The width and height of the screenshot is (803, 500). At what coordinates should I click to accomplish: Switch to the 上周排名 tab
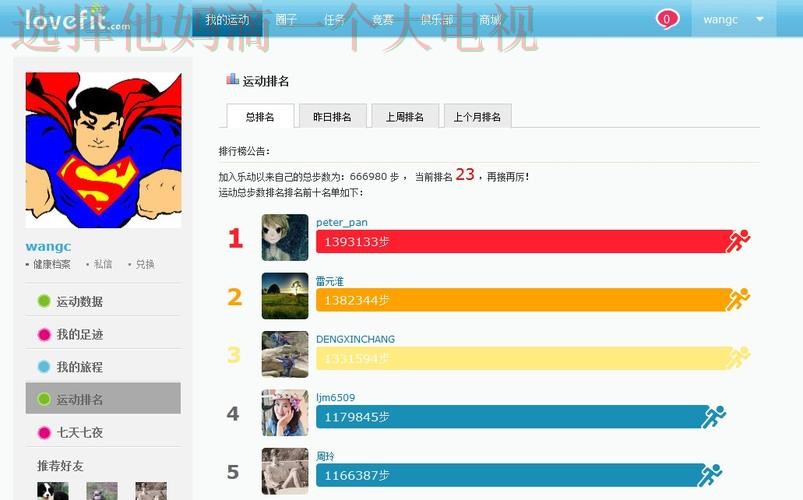coord(405,117)
